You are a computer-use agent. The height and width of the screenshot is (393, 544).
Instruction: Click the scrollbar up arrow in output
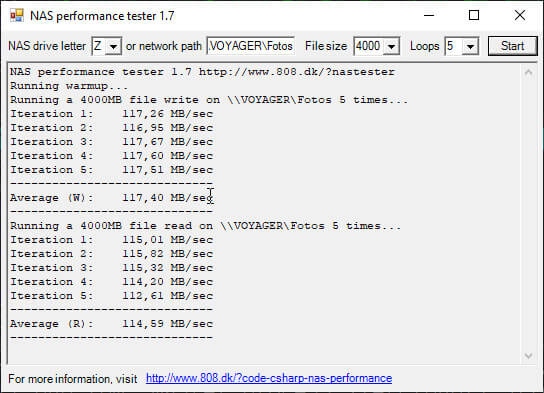(528, 72)
